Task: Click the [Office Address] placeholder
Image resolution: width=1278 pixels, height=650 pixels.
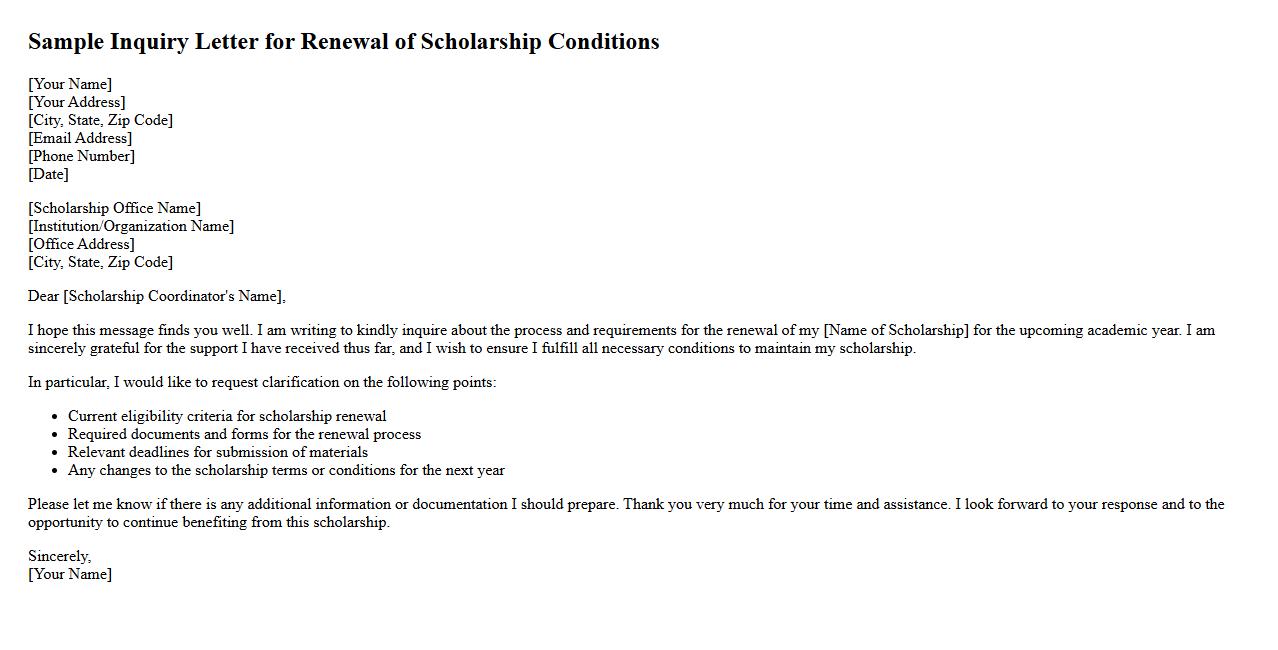Action: click(x=81, y=244)
